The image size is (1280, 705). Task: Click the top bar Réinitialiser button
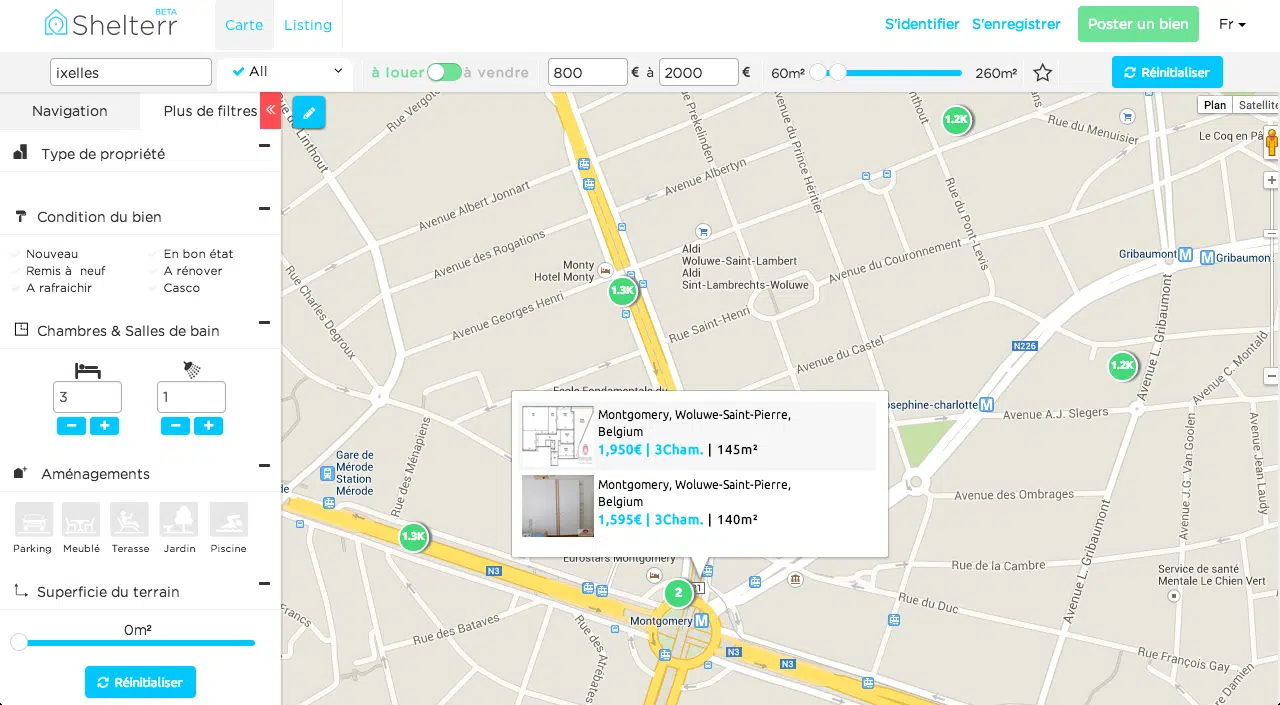pyautogui.click(x=1167, y=72)
